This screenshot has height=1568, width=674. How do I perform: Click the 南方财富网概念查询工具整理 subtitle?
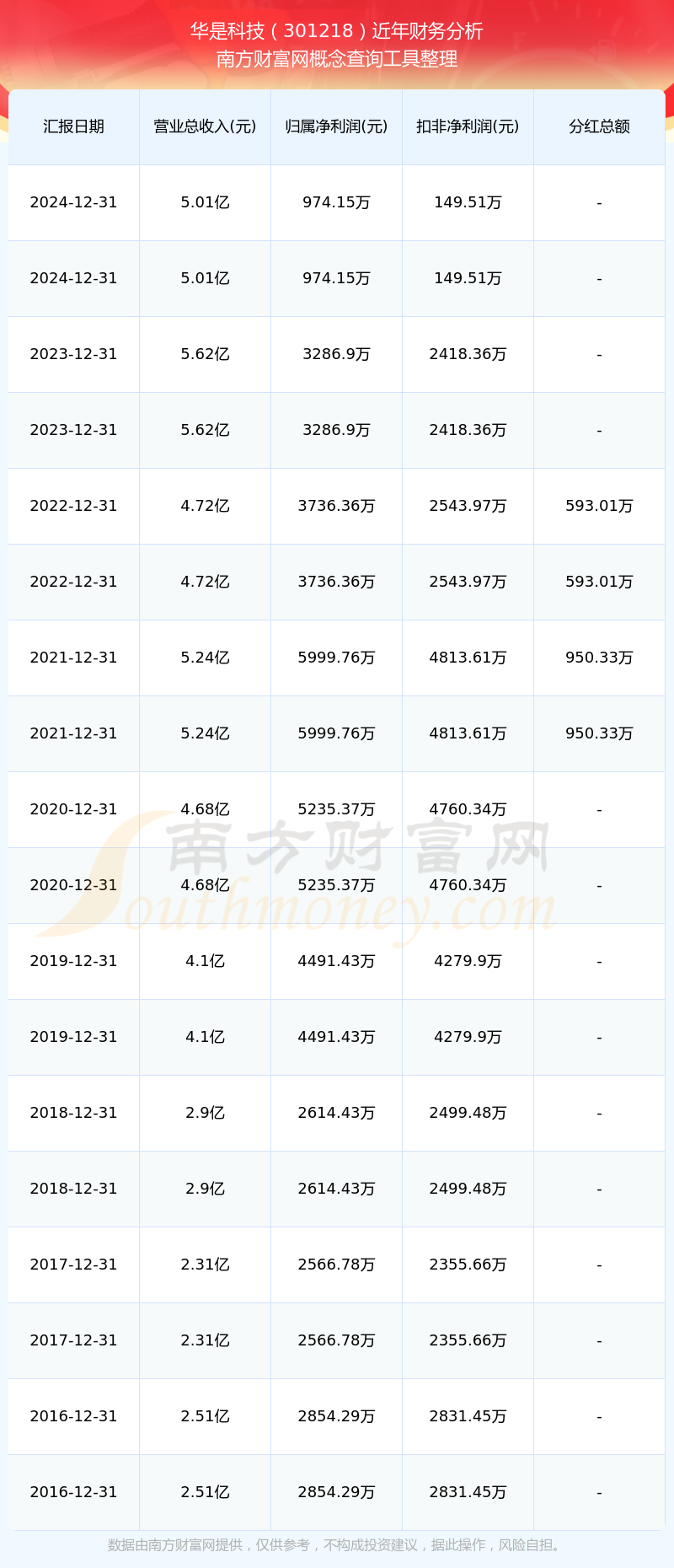(x=337, y=59)
